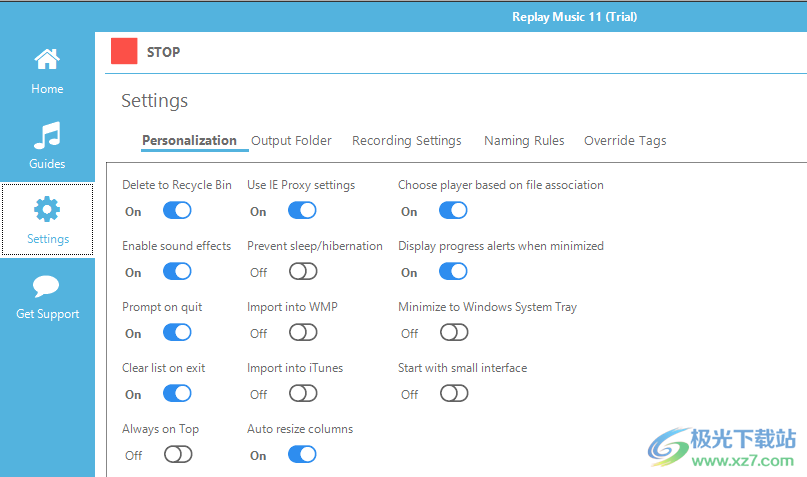Go to the Naming Rules tab
This screenshot has height=477, width=807.
(x=524, y=141)
